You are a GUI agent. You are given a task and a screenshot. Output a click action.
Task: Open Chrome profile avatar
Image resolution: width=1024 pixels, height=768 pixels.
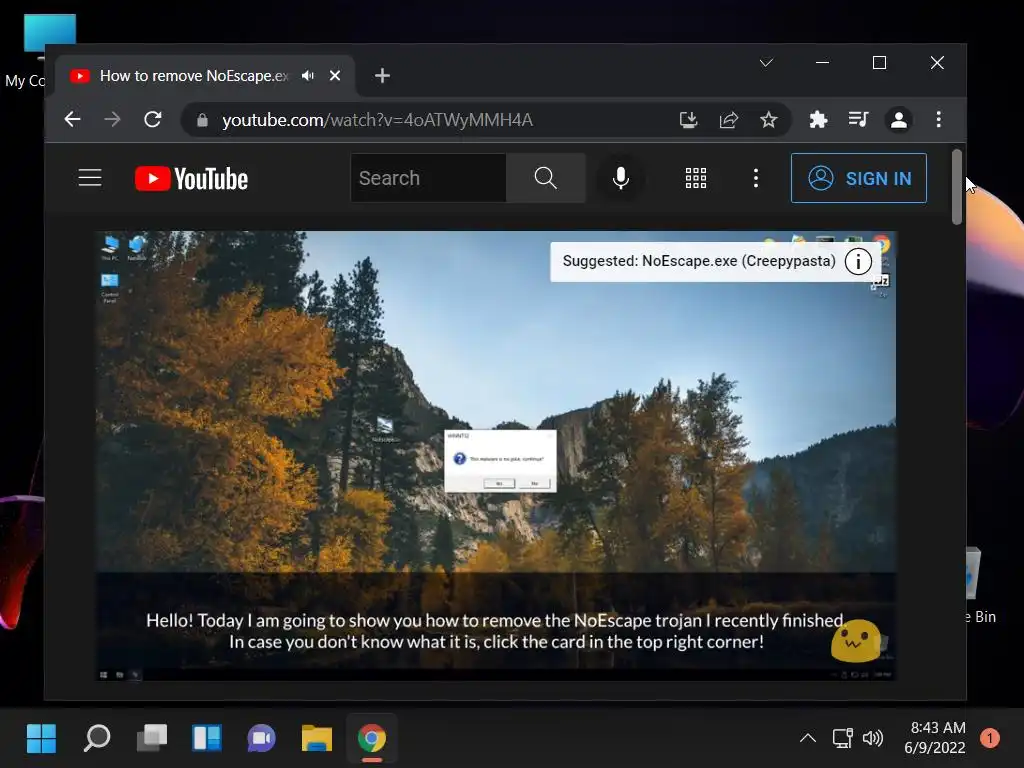(x=899, y=120)
